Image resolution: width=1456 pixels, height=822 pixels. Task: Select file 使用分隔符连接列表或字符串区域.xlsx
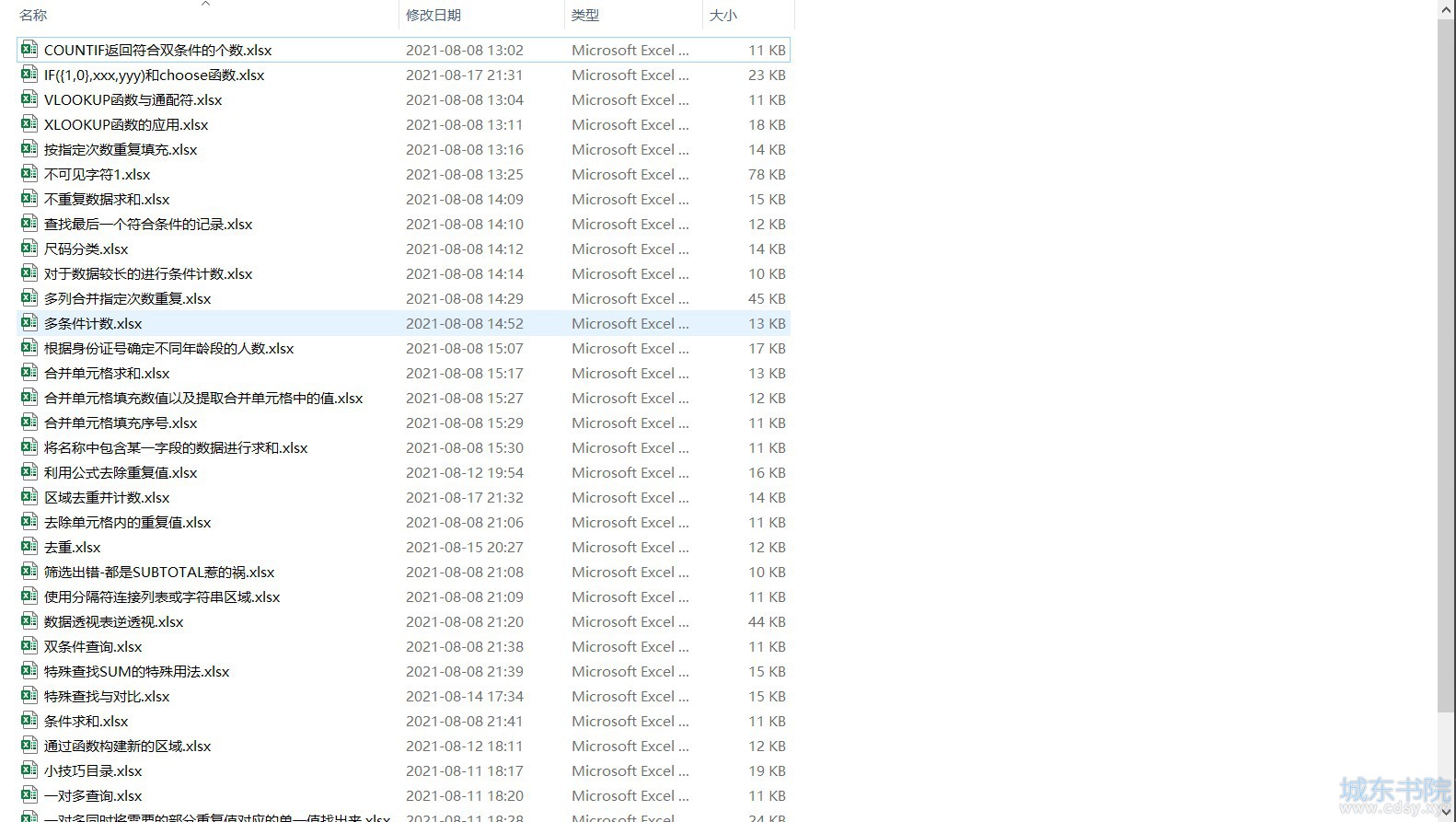[x=162, y=596]
